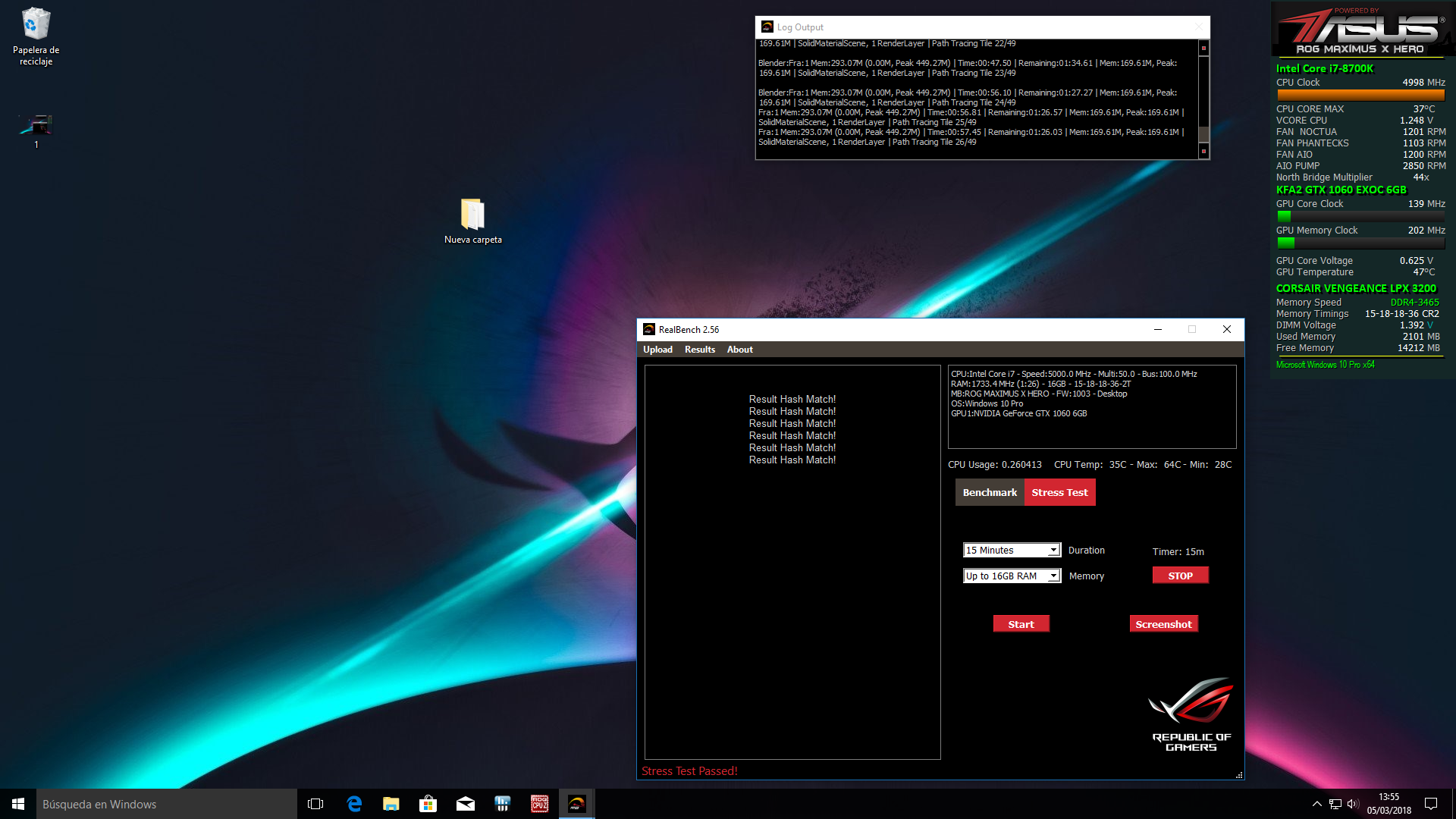Open the Papelera de reciclaje desktop icon
Viewport: 1456px width, 819px height.
click(x=36, y=36)
